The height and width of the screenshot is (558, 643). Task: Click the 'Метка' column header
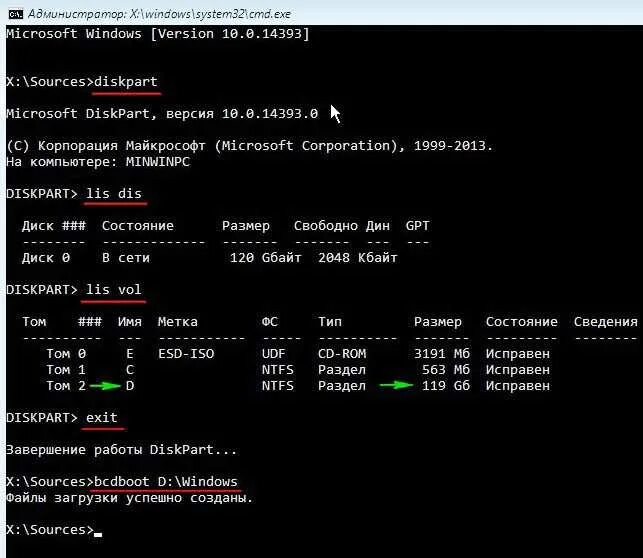coord(178,322)
